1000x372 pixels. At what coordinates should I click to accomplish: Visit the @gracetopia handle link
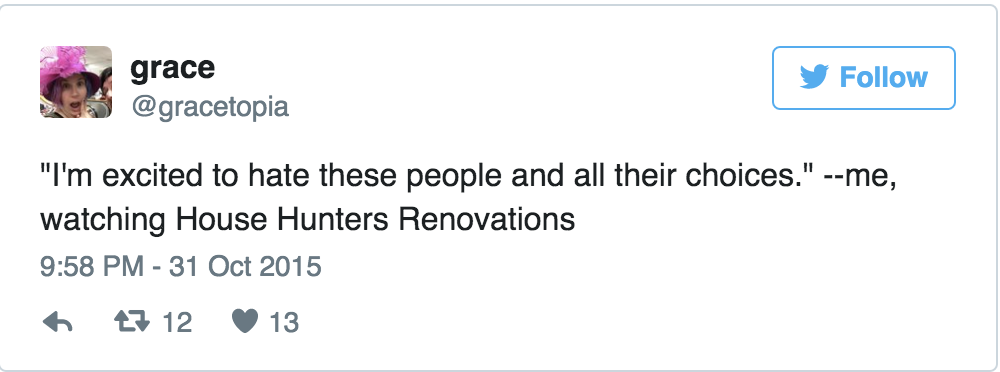coord(210,107)
